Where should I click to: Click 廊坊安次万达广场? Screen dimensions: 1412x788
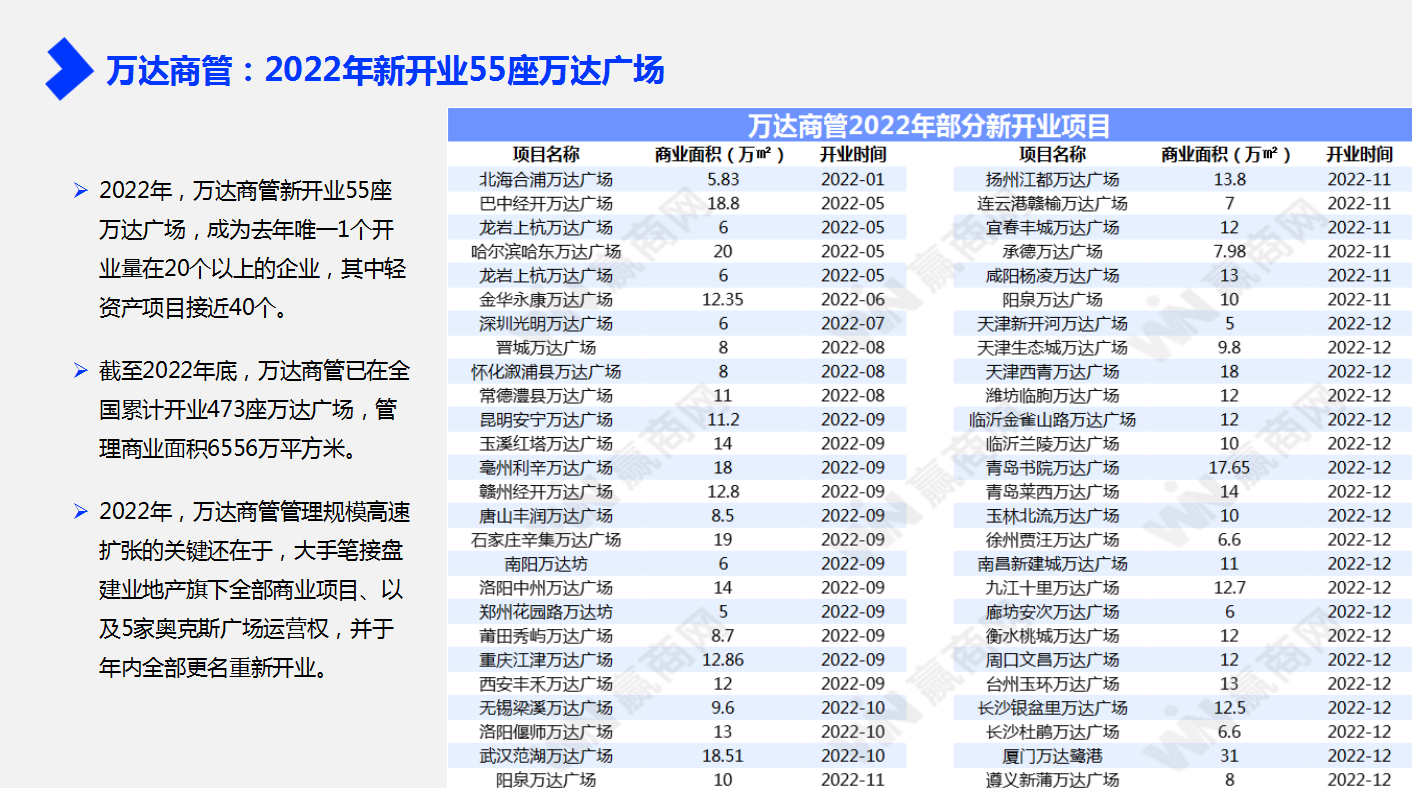click(x=1052, y=612)
